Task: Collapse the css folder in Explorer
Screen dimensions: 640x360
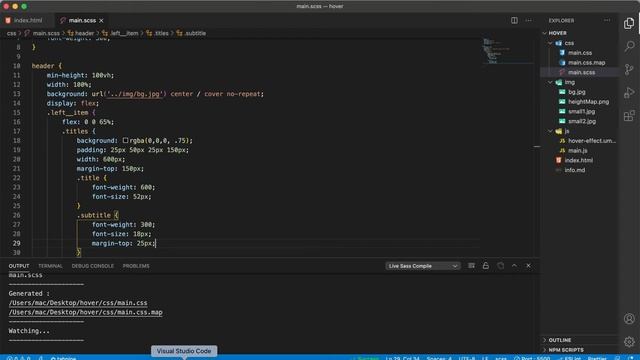Action: [x=569, y=43]
